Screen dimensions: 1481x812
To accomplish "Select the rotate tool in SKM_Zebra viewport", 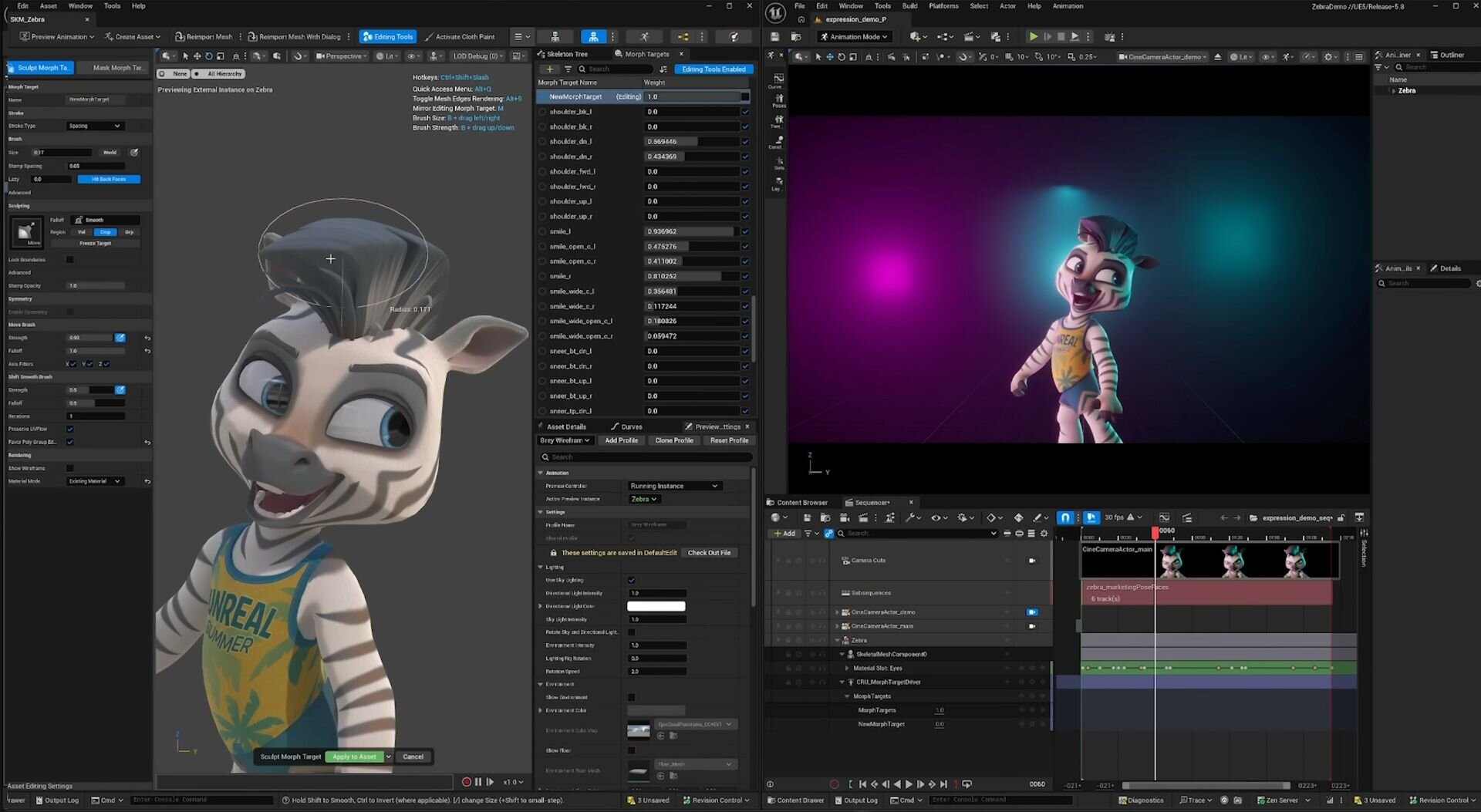I will tap(208, 56).
